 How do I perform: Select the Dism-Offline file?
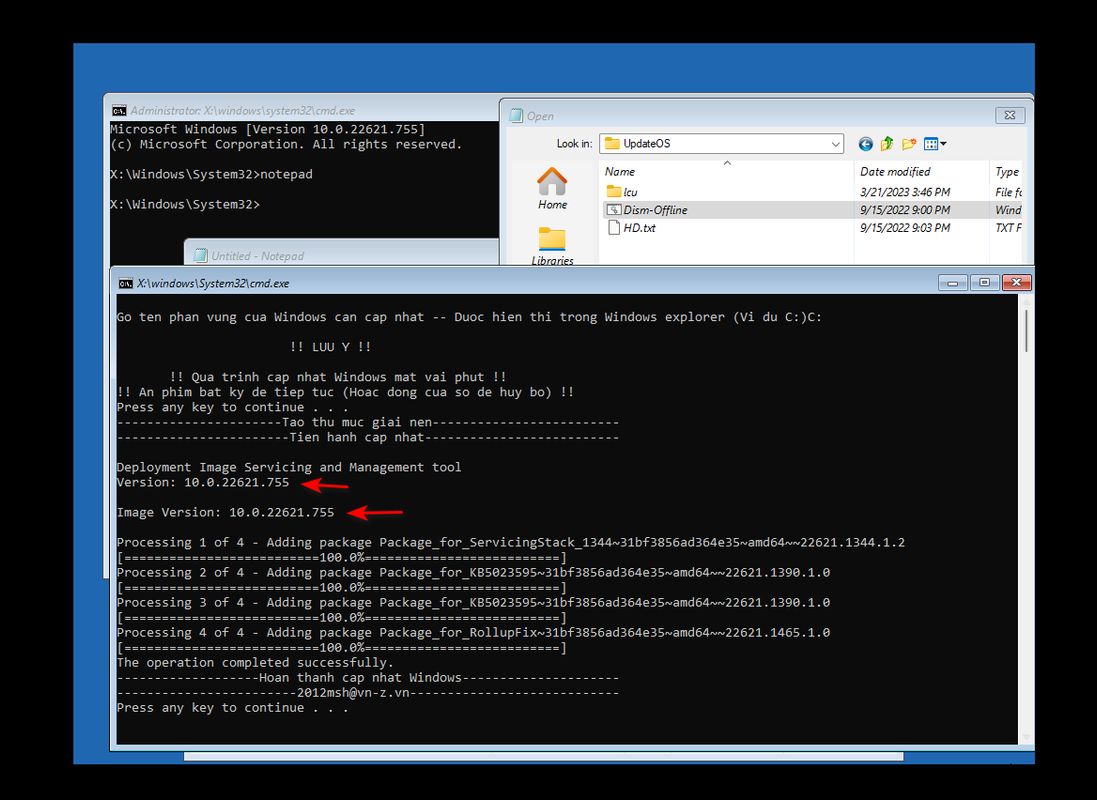tap(647, 210)
